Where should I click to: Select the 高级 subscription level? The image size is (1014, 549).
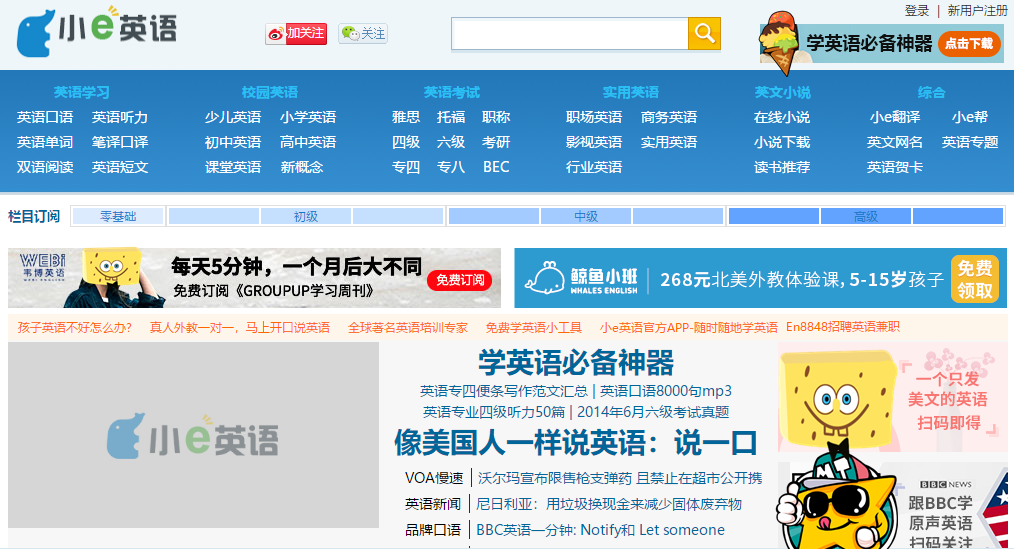pos(866,216)
